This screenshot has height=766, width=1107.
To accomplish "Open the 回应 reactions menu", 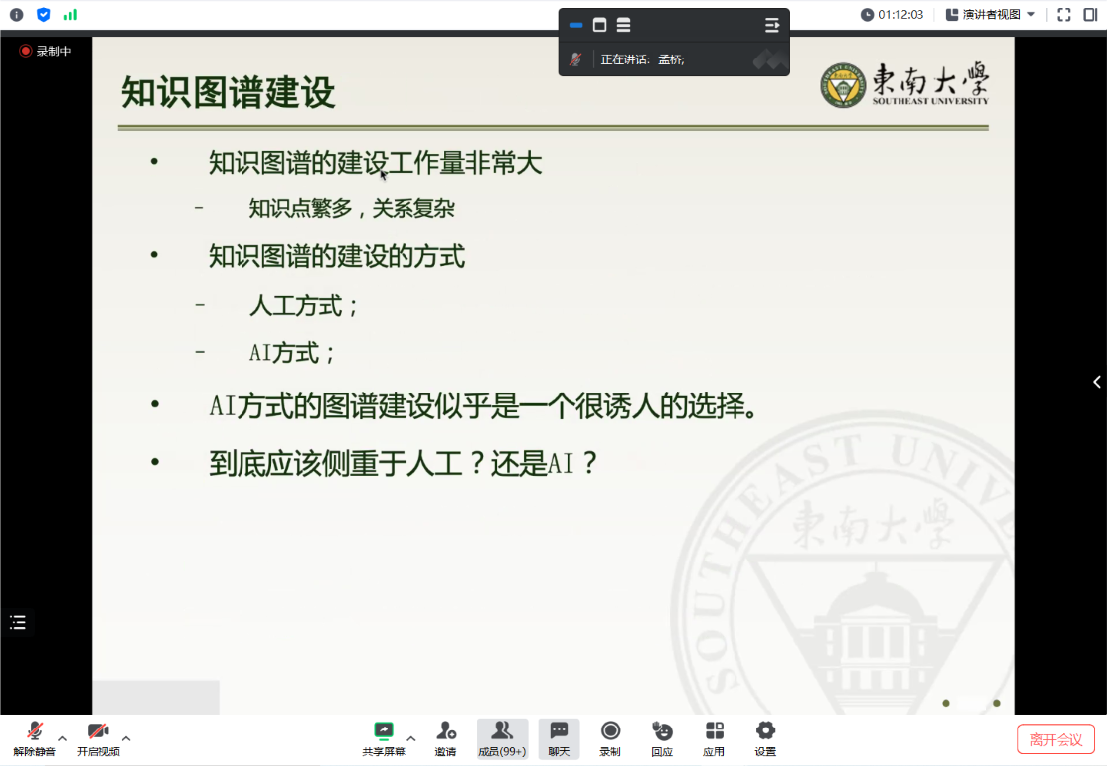I will 662,739.
